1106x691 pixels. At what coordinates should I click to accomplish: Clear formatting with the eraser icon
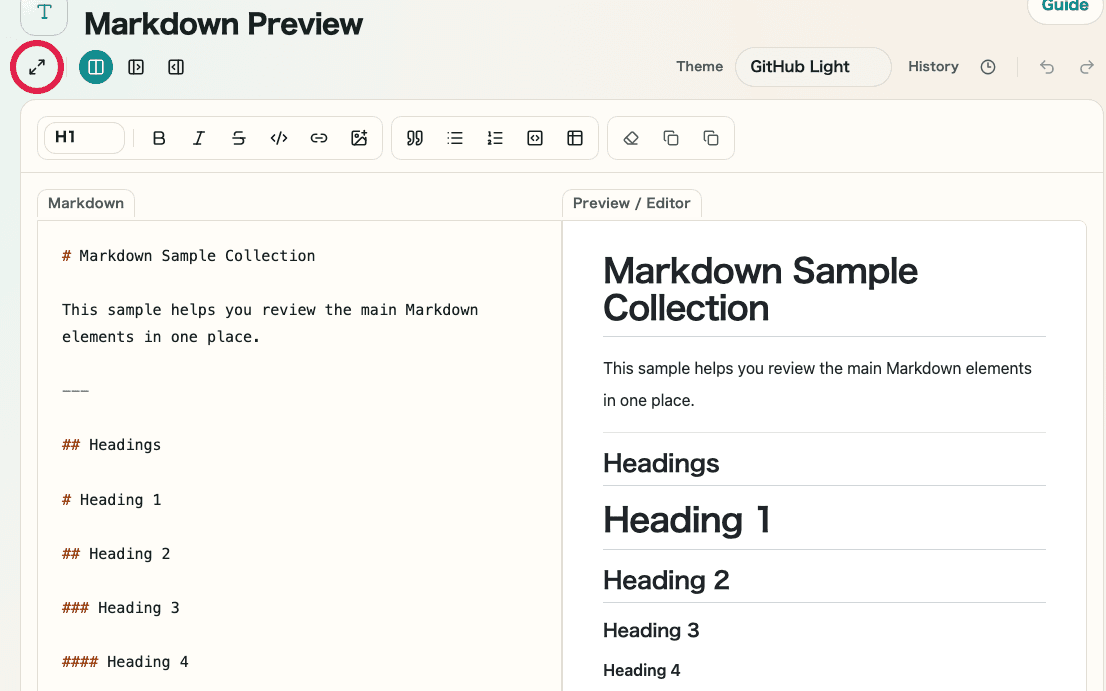click(x=631, y=137)
